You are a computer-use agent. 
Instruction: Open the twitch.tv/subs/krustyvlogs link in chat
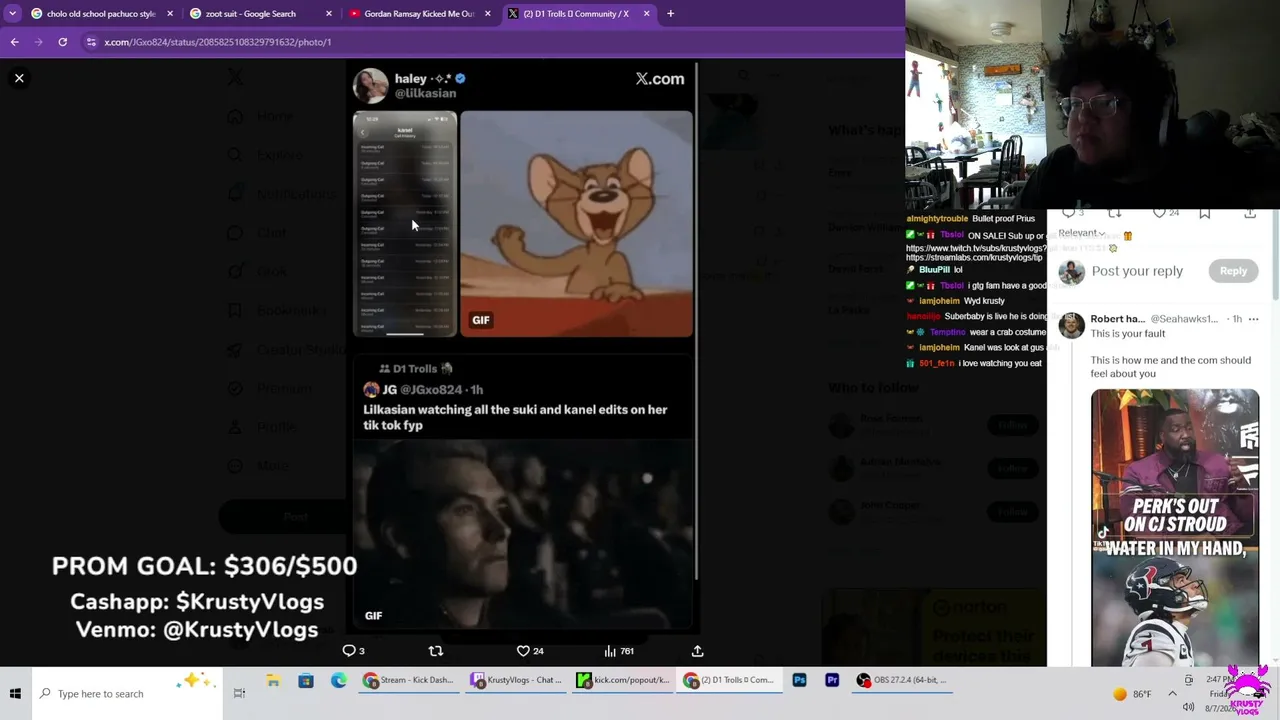tap(974, 248)
